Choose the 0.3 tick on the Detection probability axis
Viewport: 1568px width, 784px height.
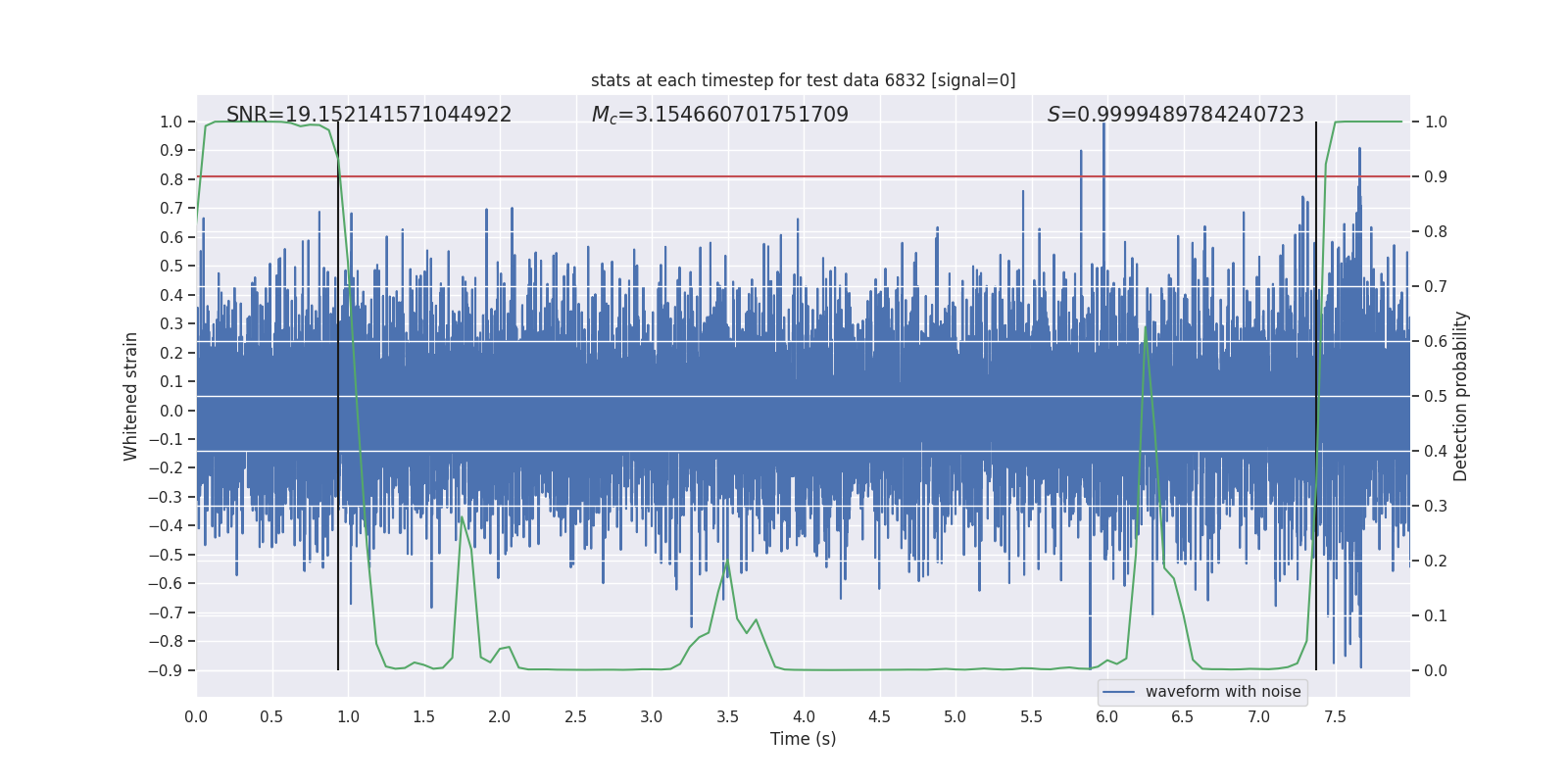1436,507
